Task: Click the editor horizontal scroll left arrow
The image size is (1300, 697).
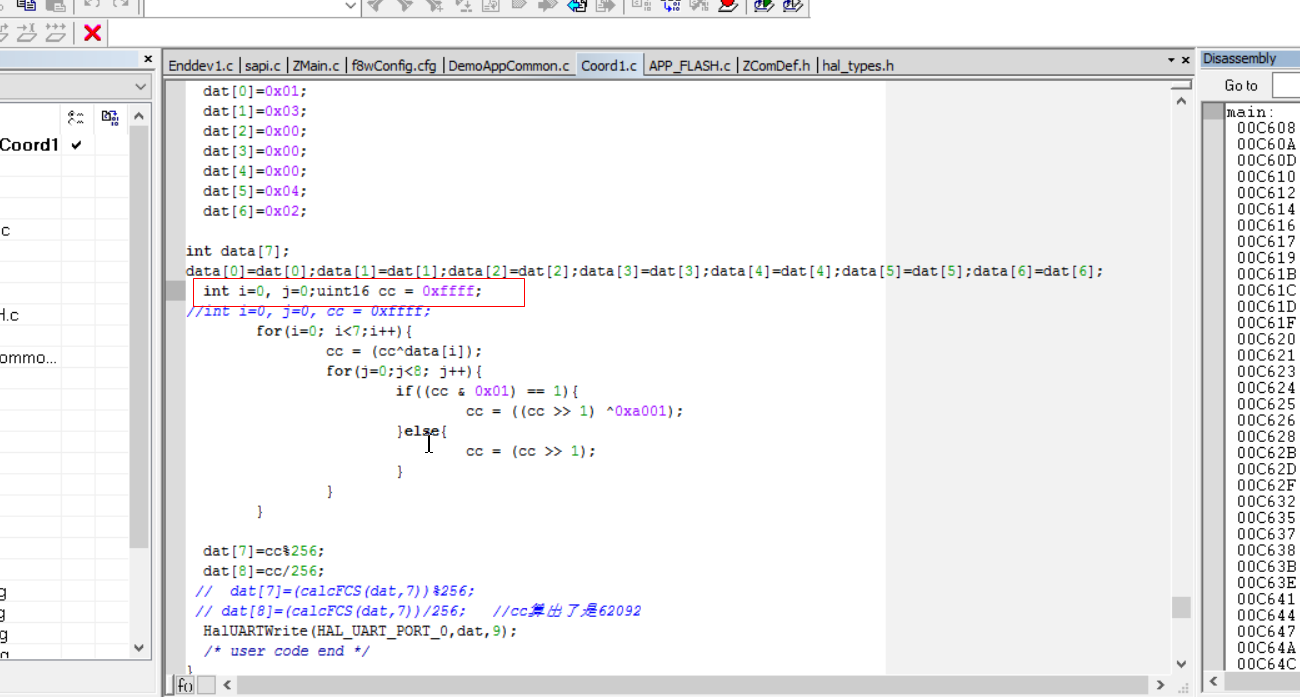Action: 227,685
